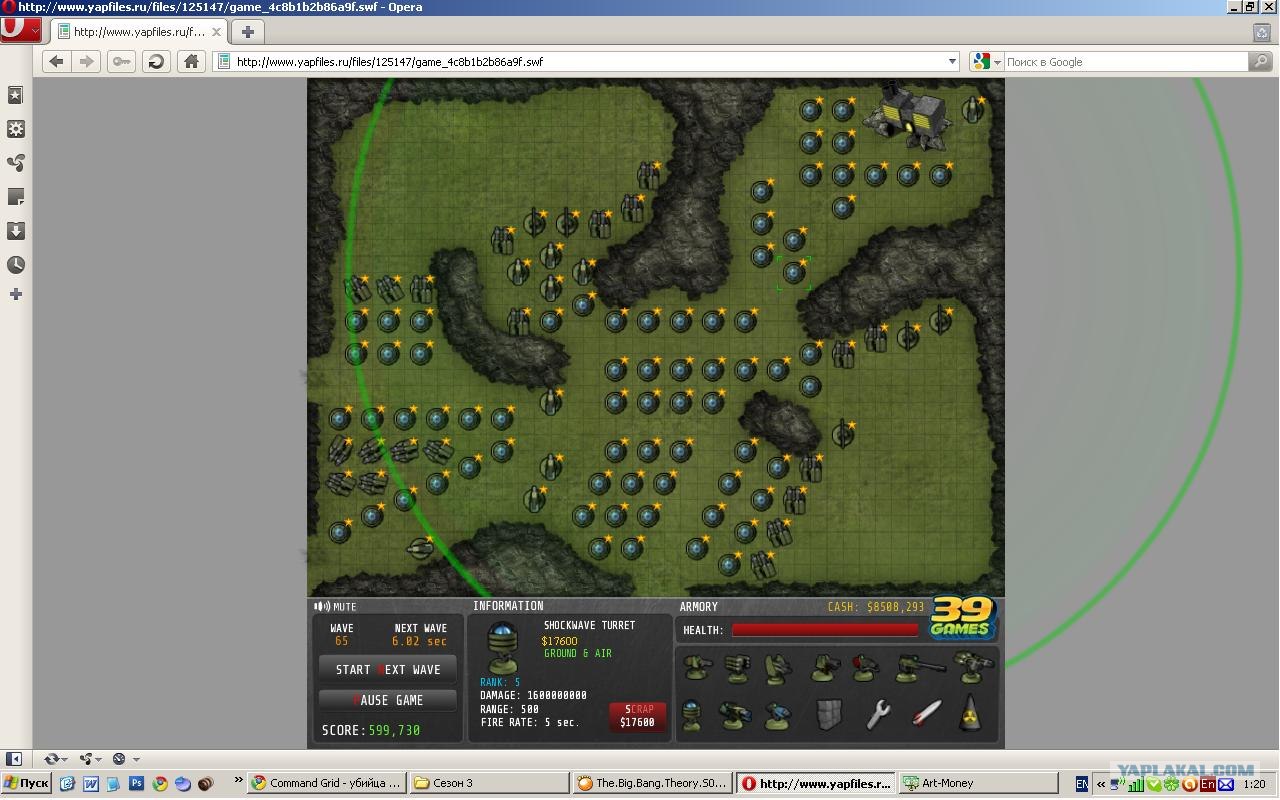The height and width of the screenshot is (800, 1280).
Task: Open the History clock panel in the sidebar
Action: pyautogui.click(x=16, y=265)
